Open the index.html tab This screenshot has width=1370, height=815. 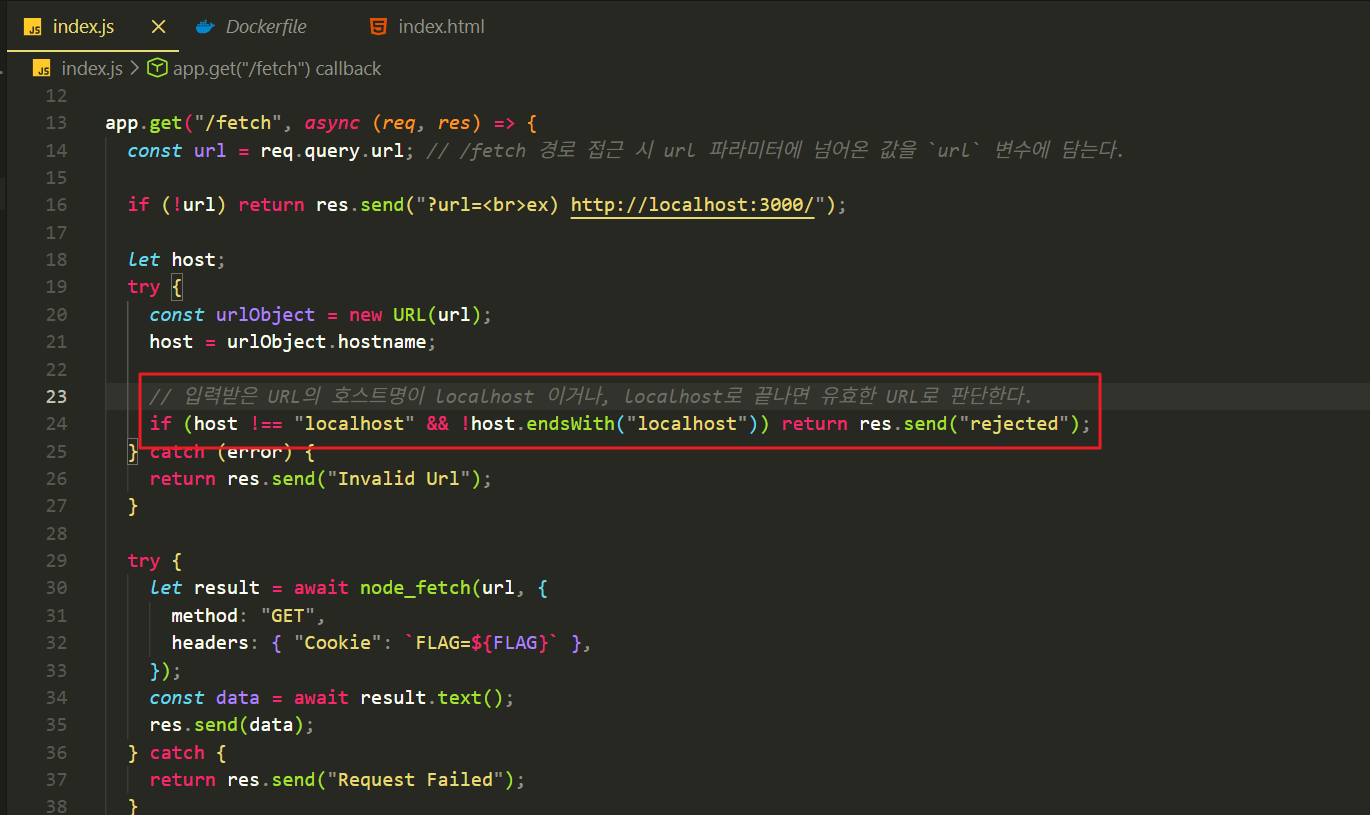pyautogui.click(x=441, y=27)
